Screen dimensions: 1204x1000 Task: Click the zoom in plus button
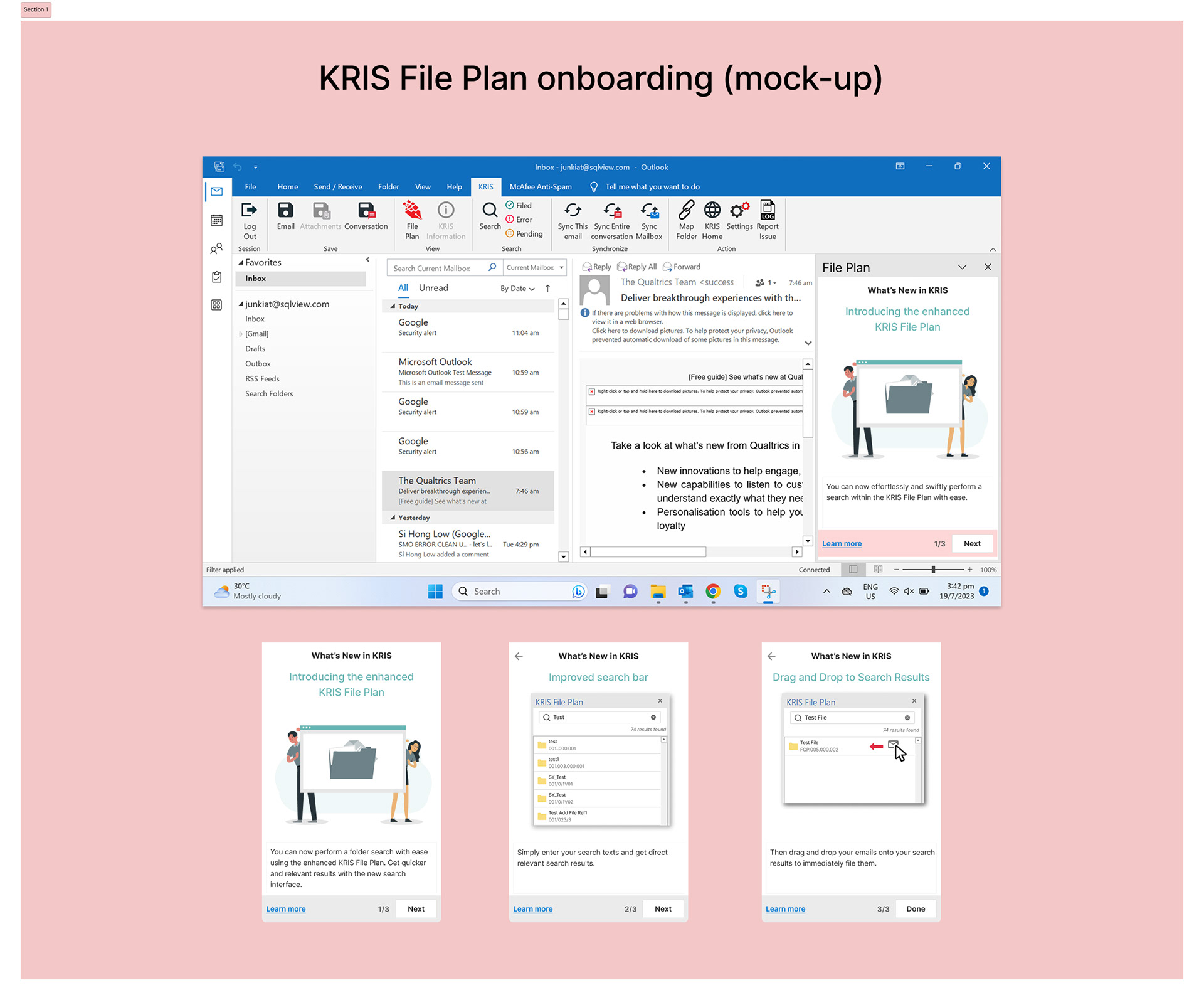(x=969, y=570)
